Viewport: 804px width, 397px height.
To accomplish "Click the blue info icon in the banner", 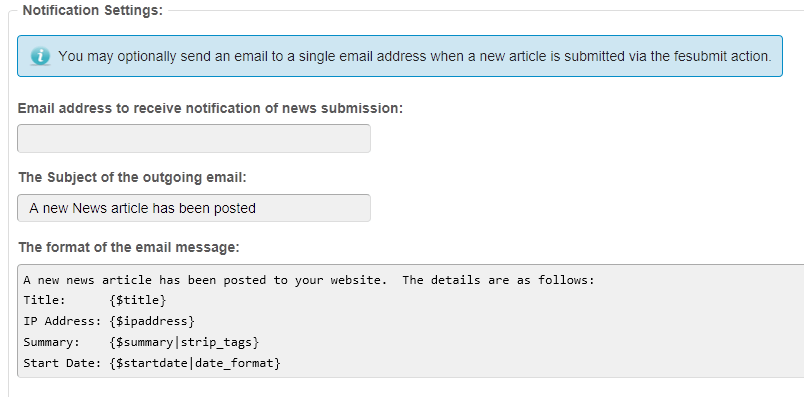I will 40,56.
